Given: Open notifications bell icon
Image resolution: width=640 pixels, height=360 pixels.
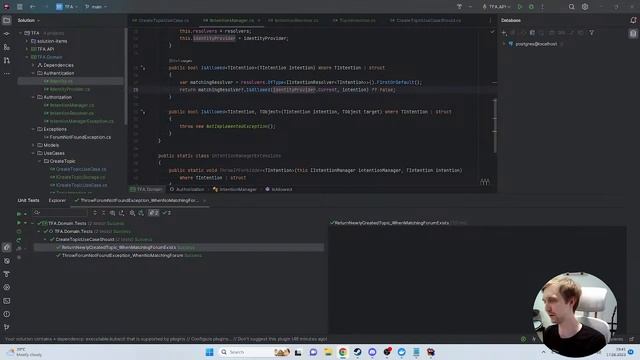Looking at the screenshot, I should (633, 20).
